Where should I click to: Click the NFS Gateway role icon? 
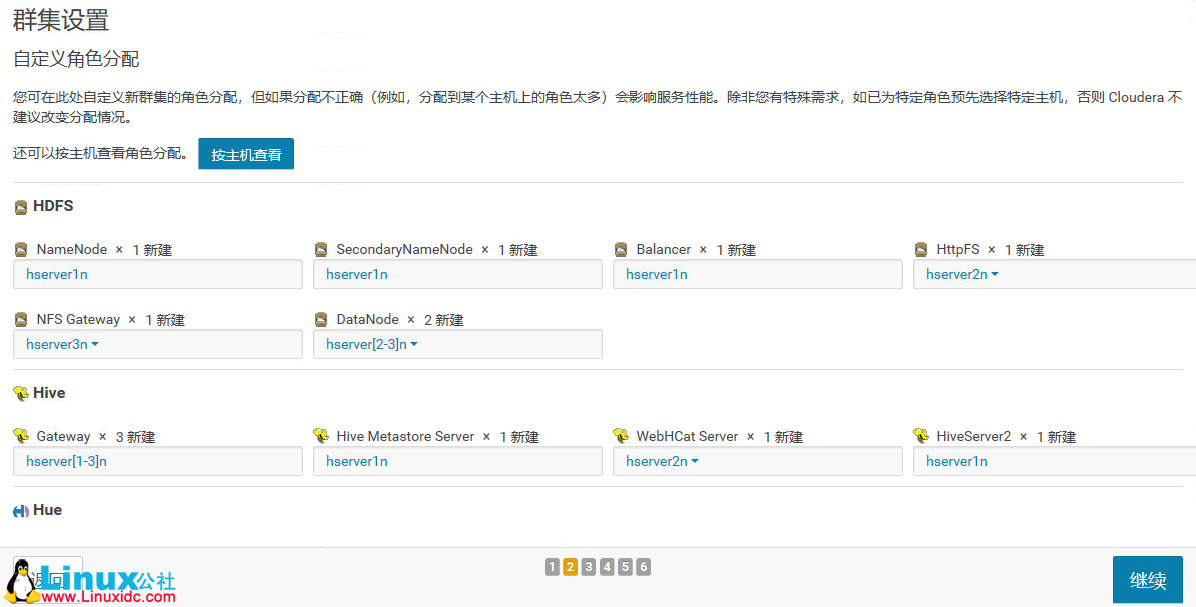21,319
